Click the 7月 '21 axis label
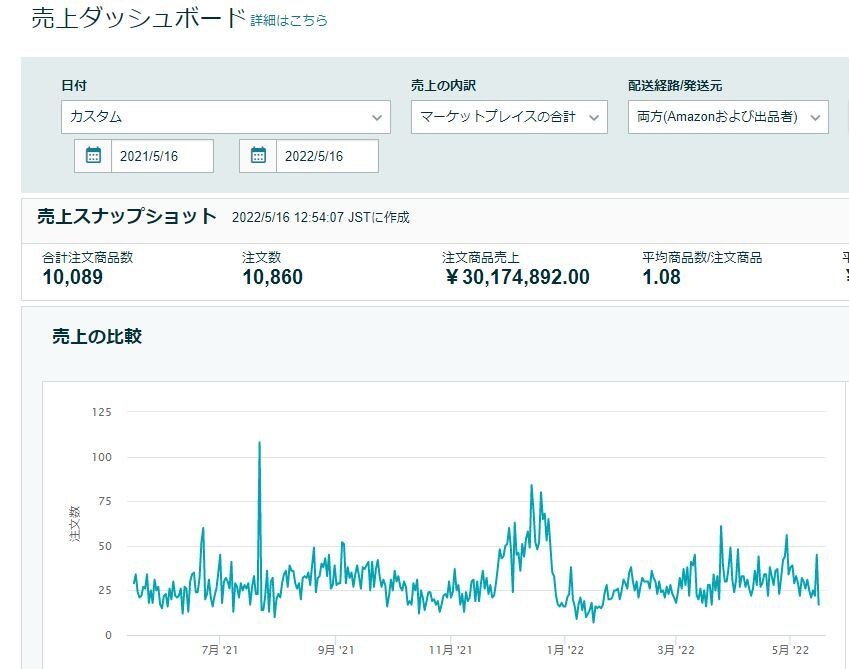 click(219, 650)
